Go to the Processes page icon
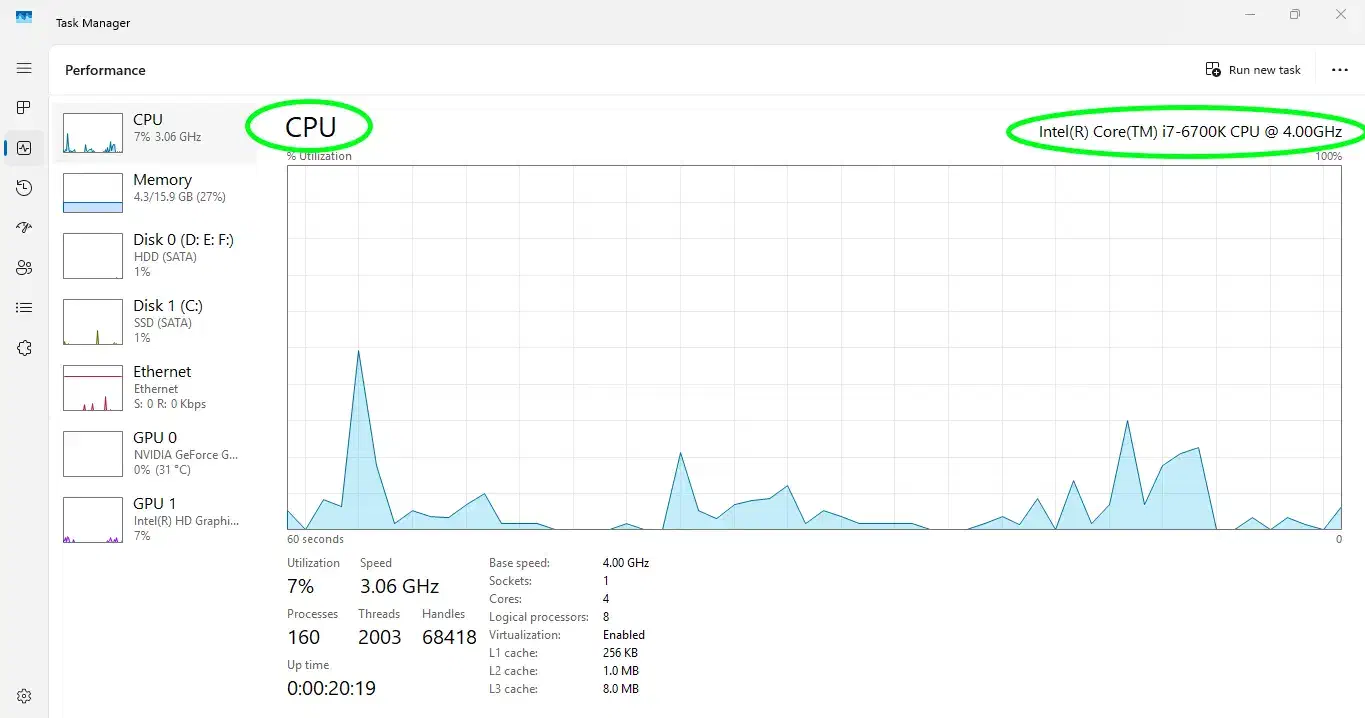Viewport: 1365px width, 718px height. (24, 108)
